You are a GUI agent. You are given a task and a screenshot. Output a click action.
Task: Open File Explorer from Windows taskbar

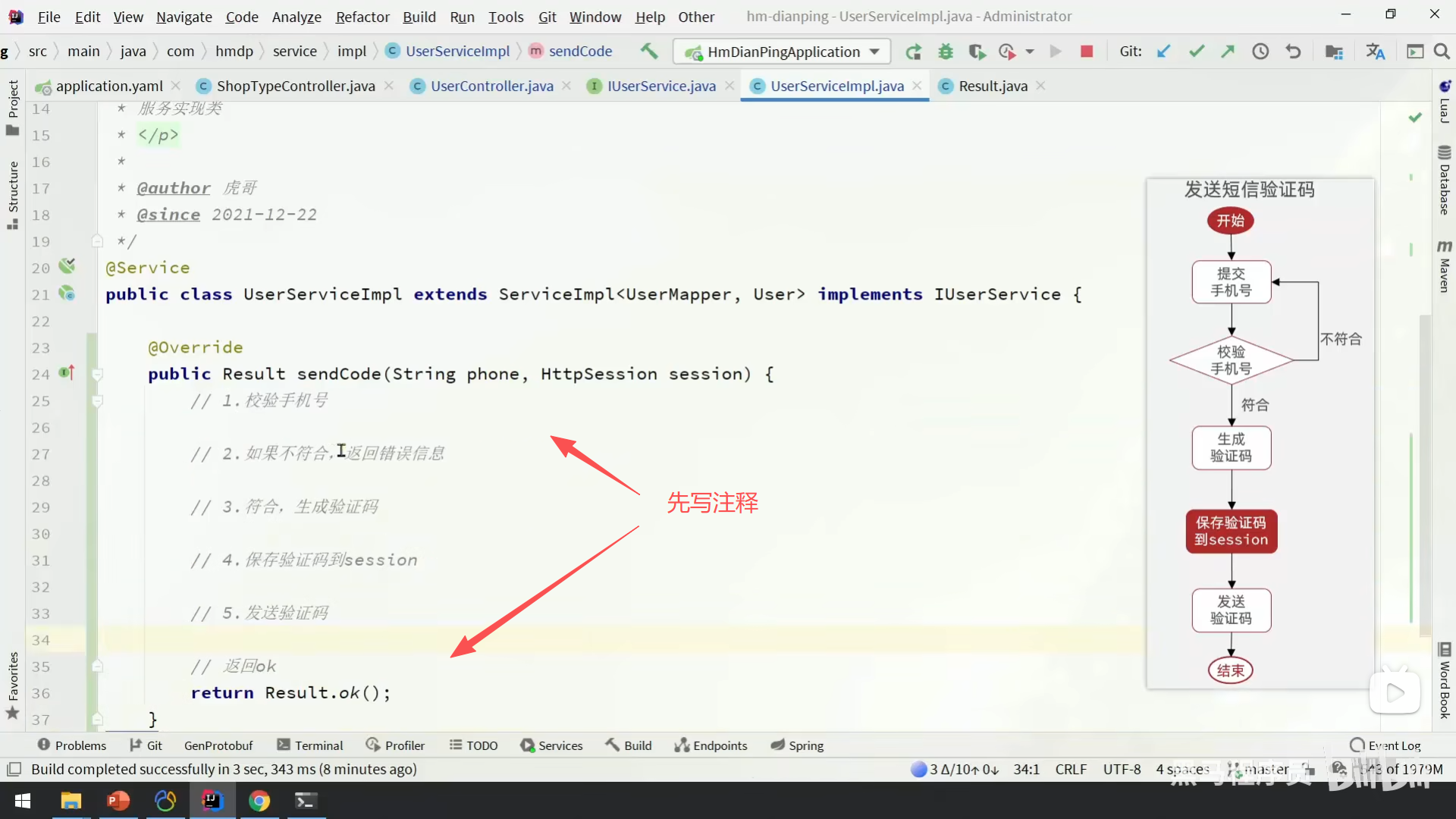click(71, 801)
